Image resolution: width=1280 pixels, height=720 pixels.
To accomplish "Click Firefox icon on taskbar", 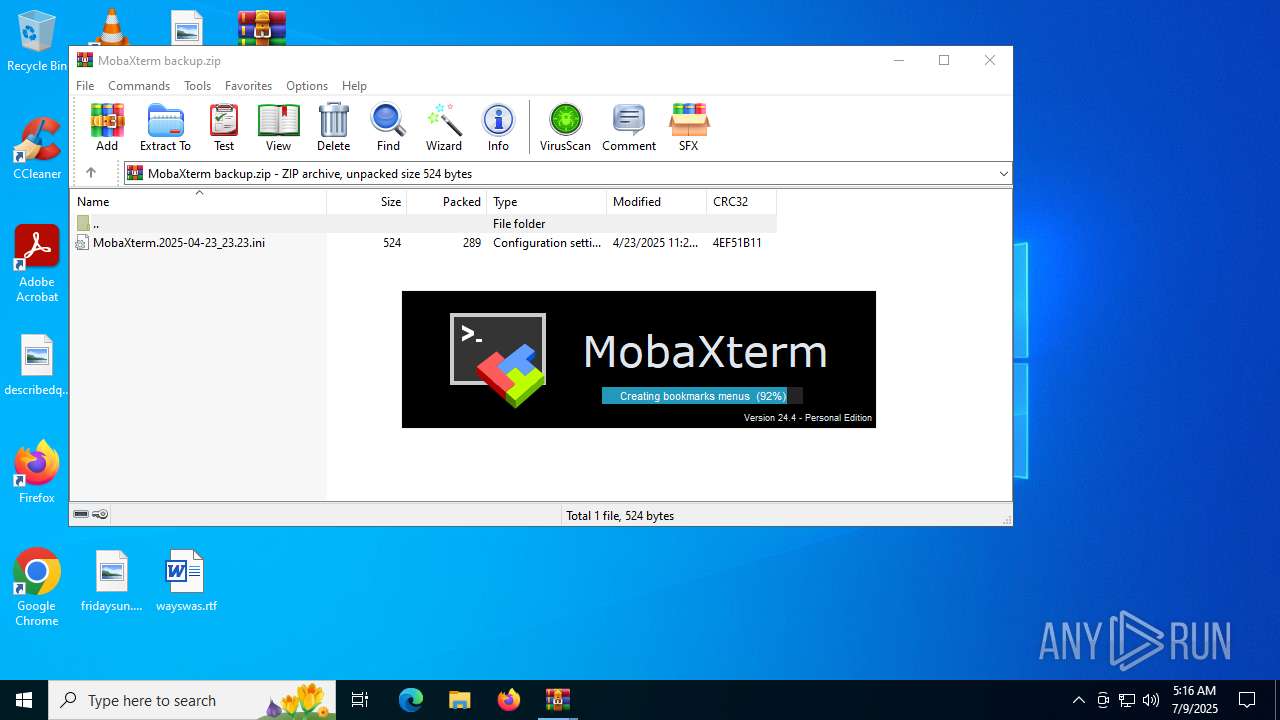I will point(509,700).
